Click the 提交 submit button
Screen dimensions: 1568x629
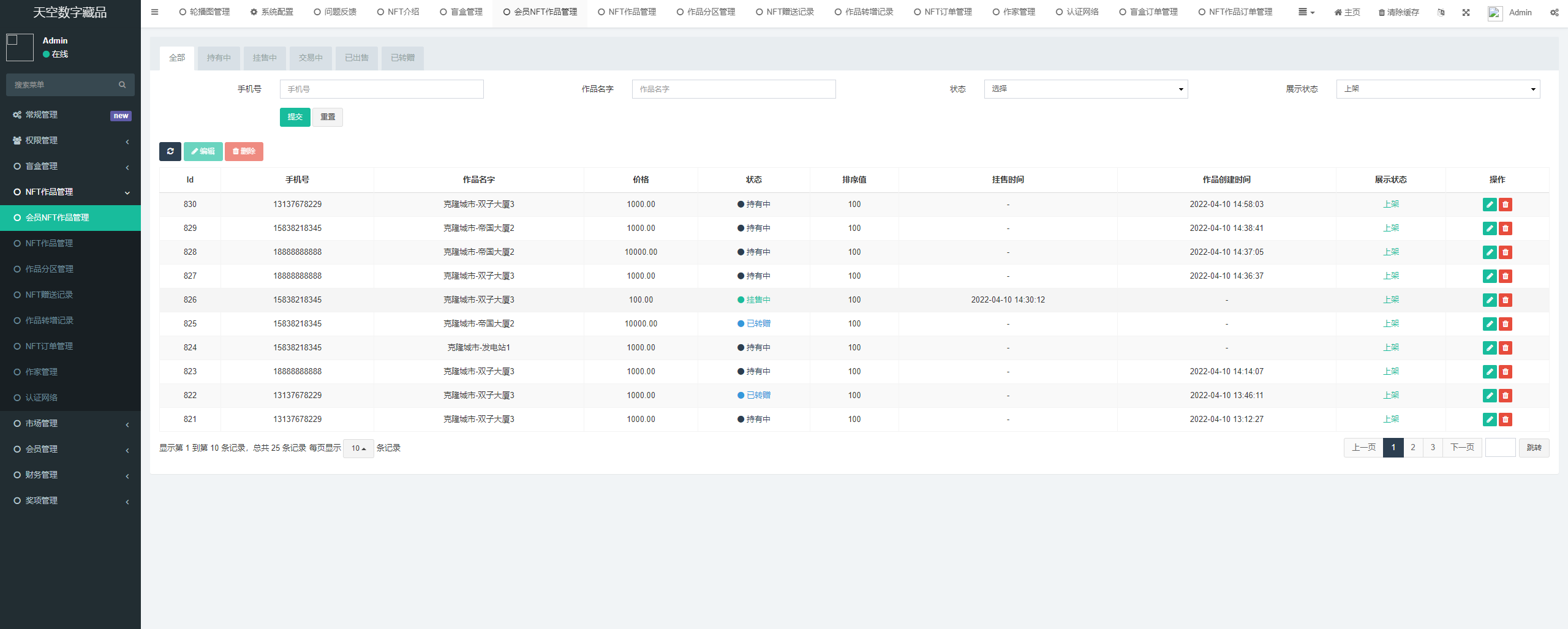pos(295,117)
